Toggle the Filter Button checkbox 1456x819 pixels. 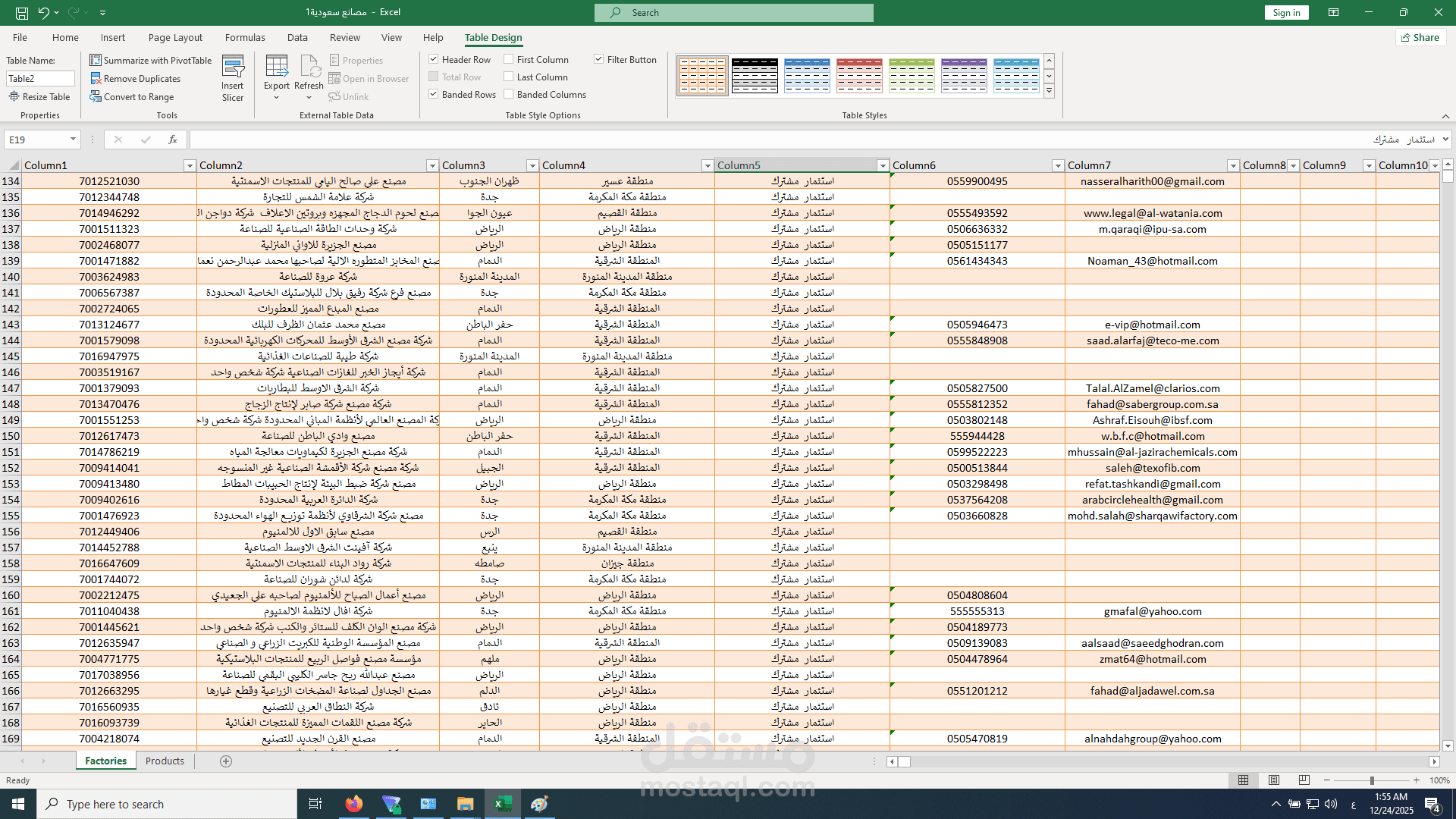tap(599, 60)
